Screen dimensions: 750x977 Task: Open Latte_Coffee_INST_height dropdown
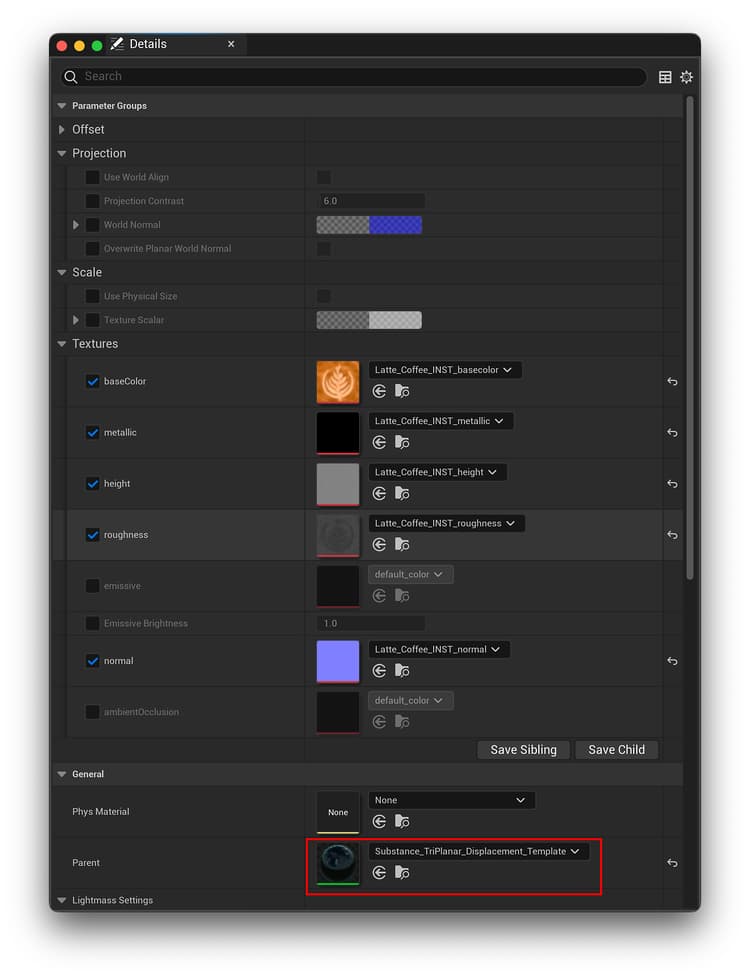[x=437, y=472]
